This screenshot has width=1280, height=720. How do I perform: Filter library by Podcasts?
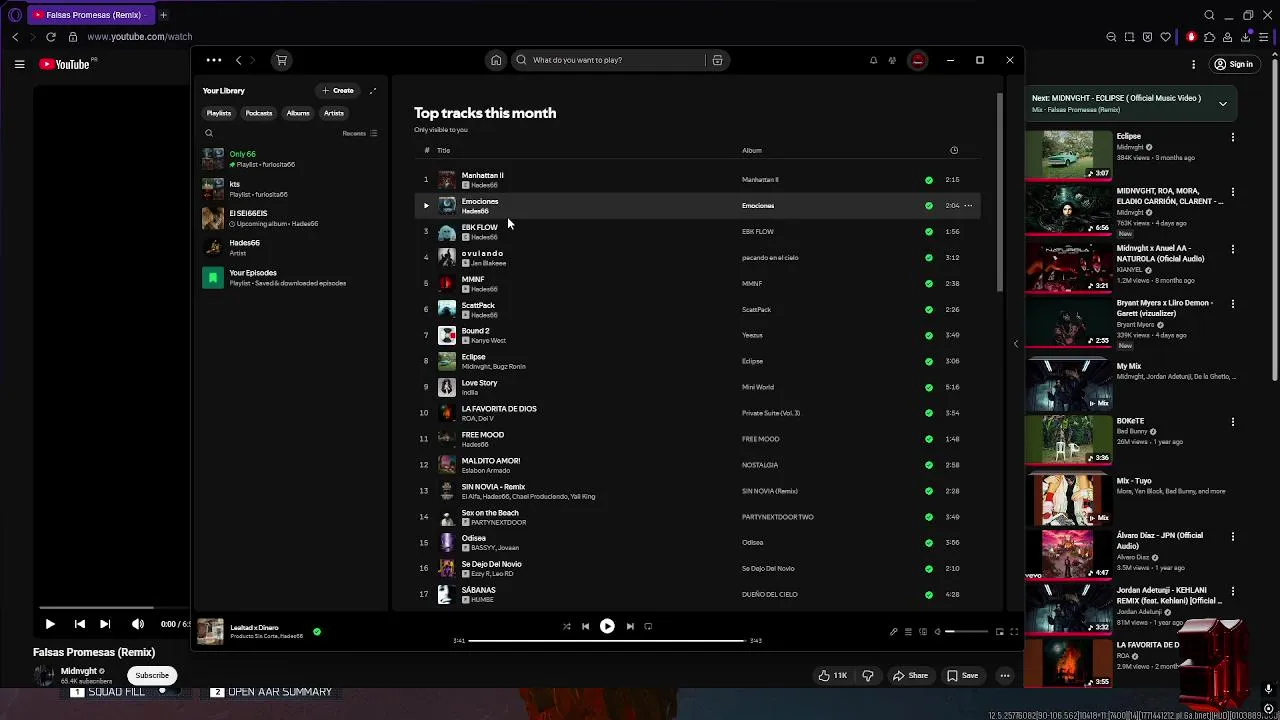pos(259,113)
